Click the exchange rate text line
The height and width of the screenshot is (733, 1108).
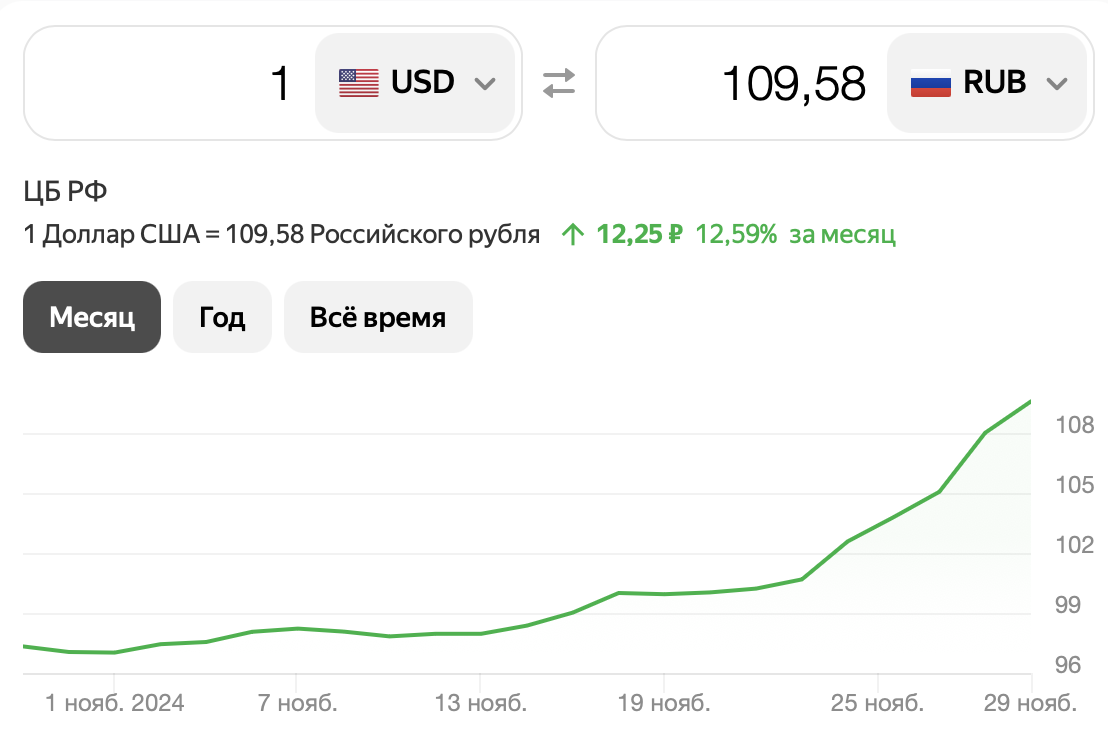point(282,235)
